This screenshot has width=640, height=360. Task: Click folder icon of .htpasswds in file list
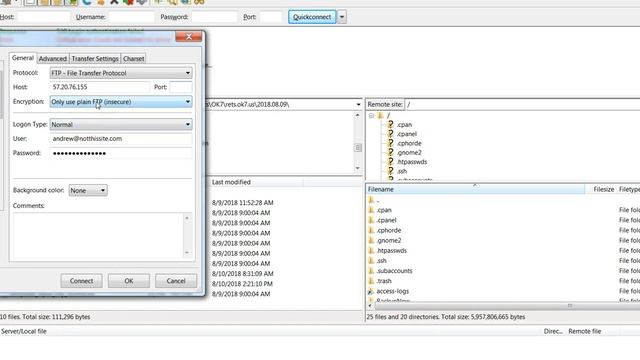(371, 251)
